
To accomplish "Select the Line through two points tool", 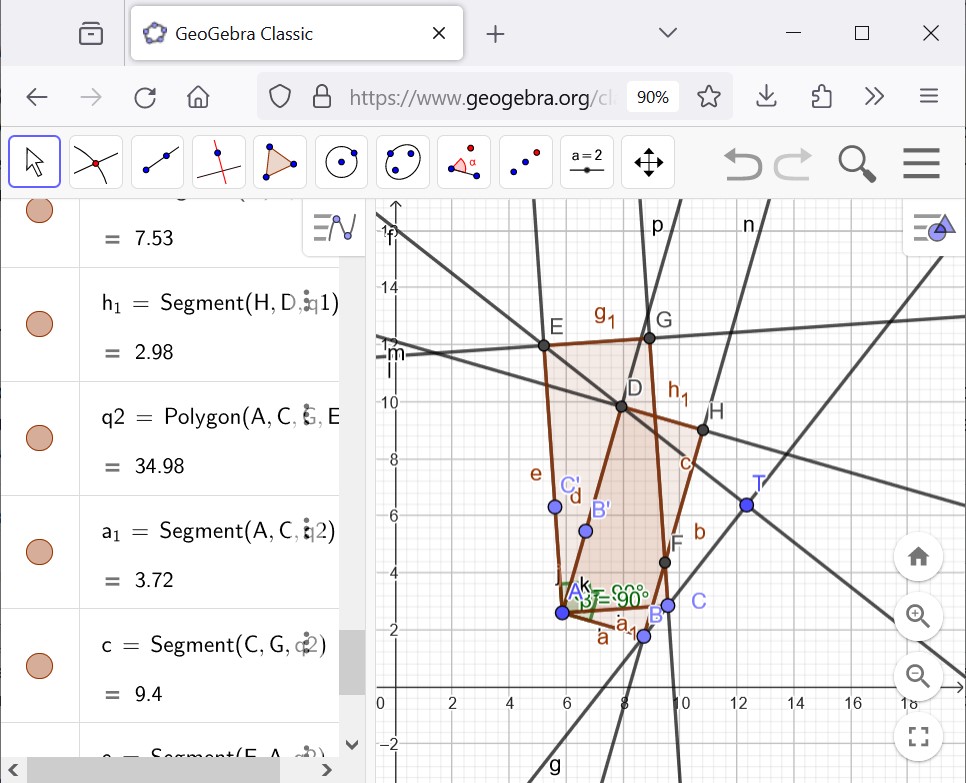I will click(157, 161).
